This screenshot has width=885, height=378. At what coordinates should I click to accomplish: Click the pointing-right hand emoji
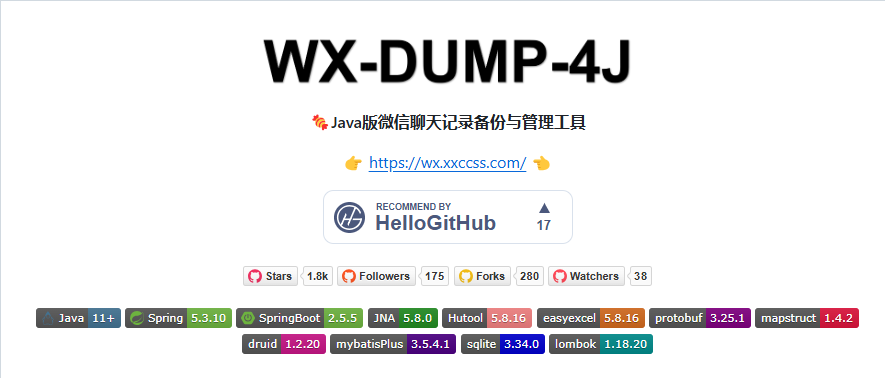(x=353, y=164)
